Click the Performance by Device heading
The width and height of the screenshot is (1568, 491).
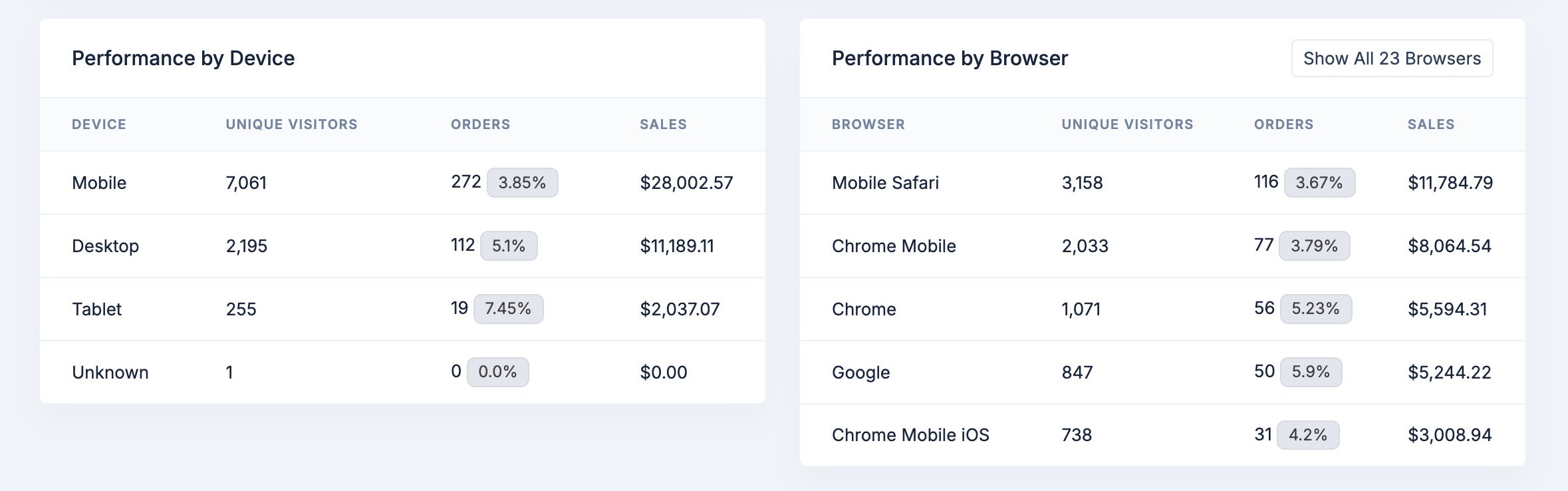tap(184, 59)
